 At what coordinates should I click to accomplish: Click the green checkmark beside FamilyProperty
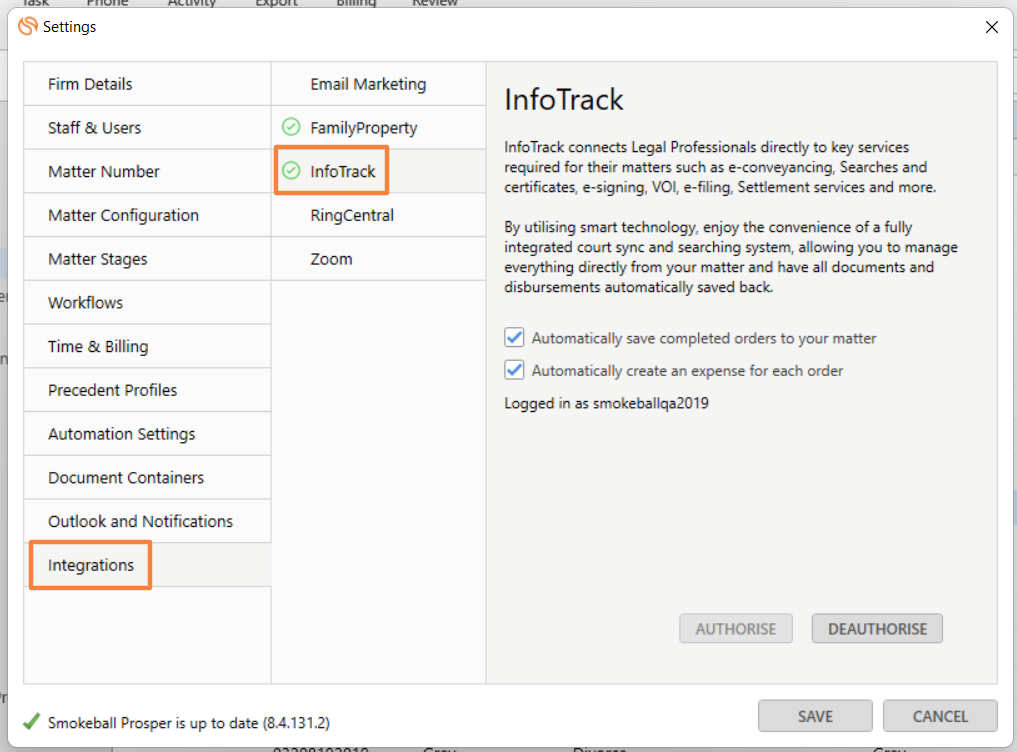coord(291,128)
